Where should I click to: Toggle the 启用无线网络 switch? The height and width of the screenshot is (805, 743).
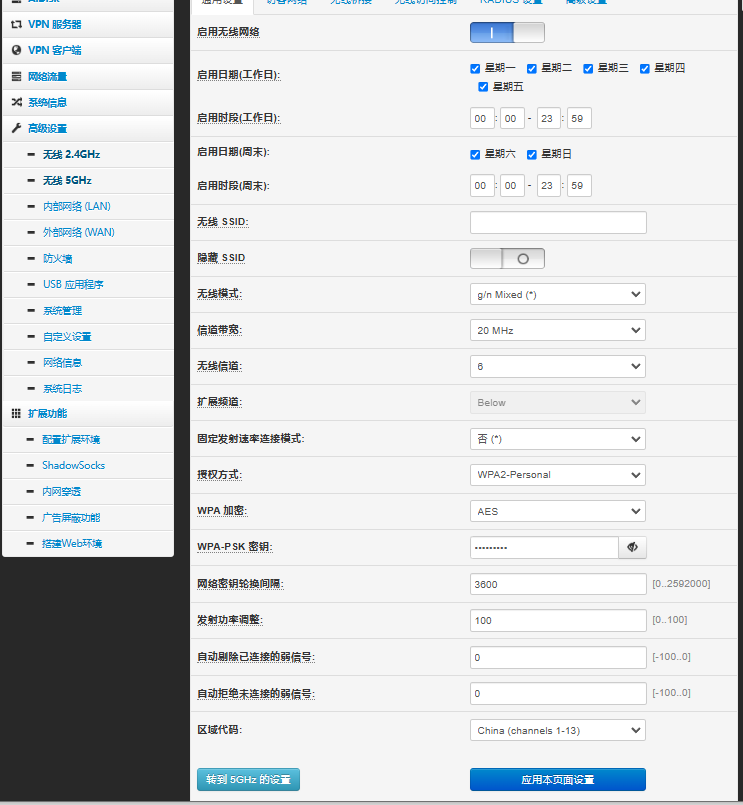507,32
